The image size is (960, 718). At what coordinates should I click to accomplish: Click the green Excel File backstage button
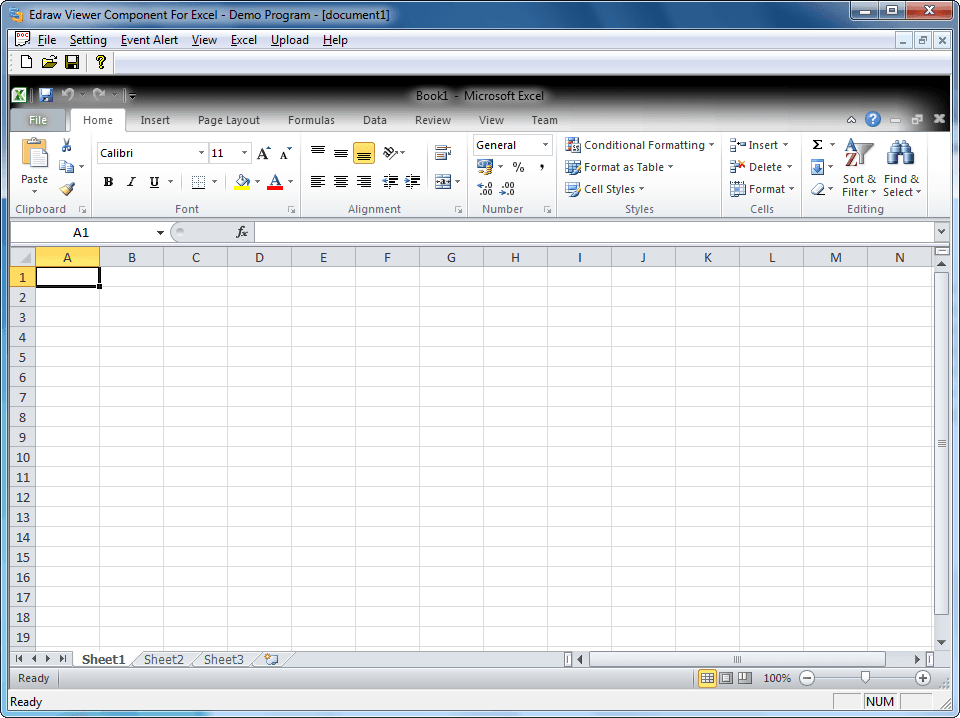tap(38, 120)
